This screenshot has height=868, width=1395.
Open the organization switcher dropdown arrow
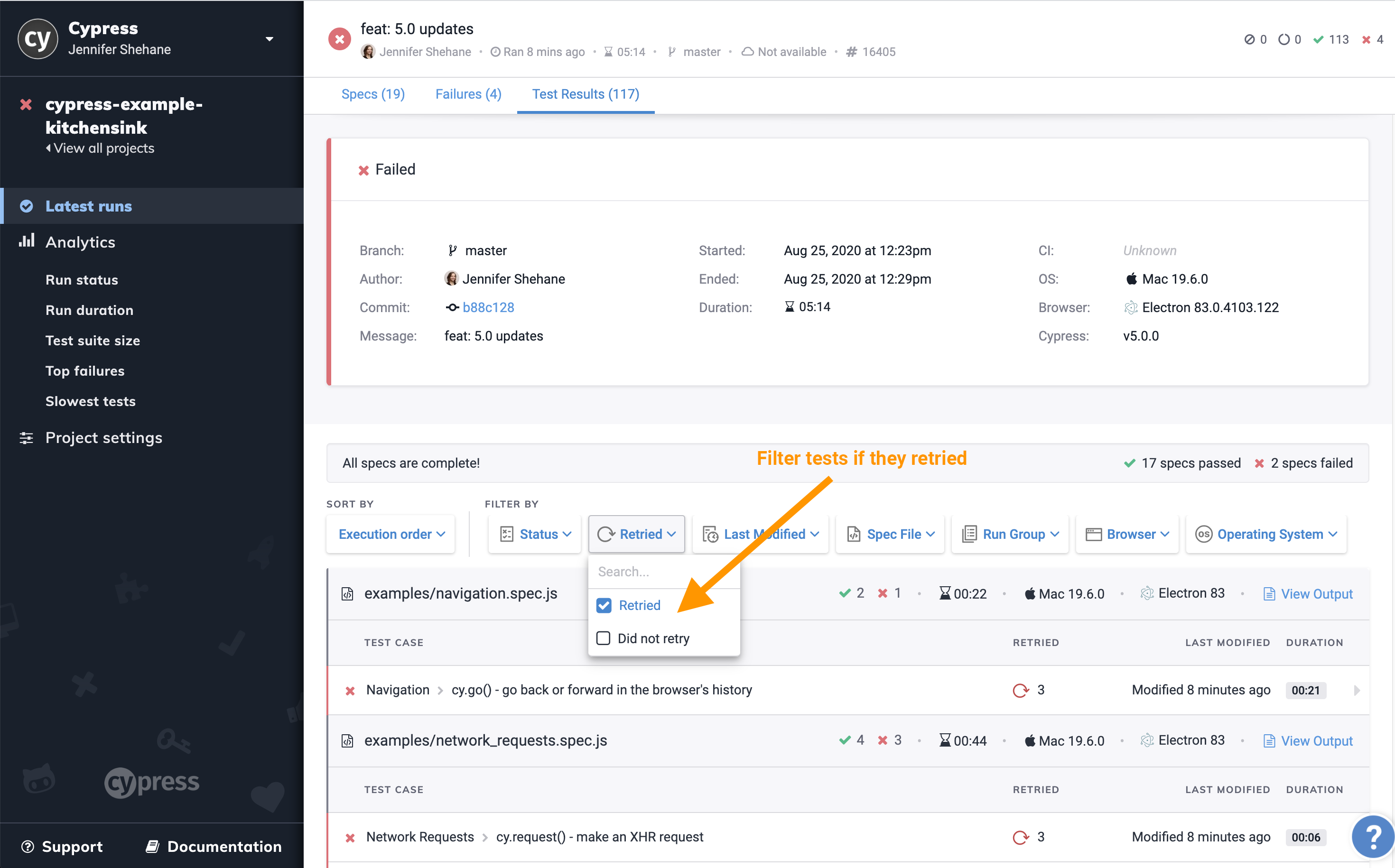[270, 39]
